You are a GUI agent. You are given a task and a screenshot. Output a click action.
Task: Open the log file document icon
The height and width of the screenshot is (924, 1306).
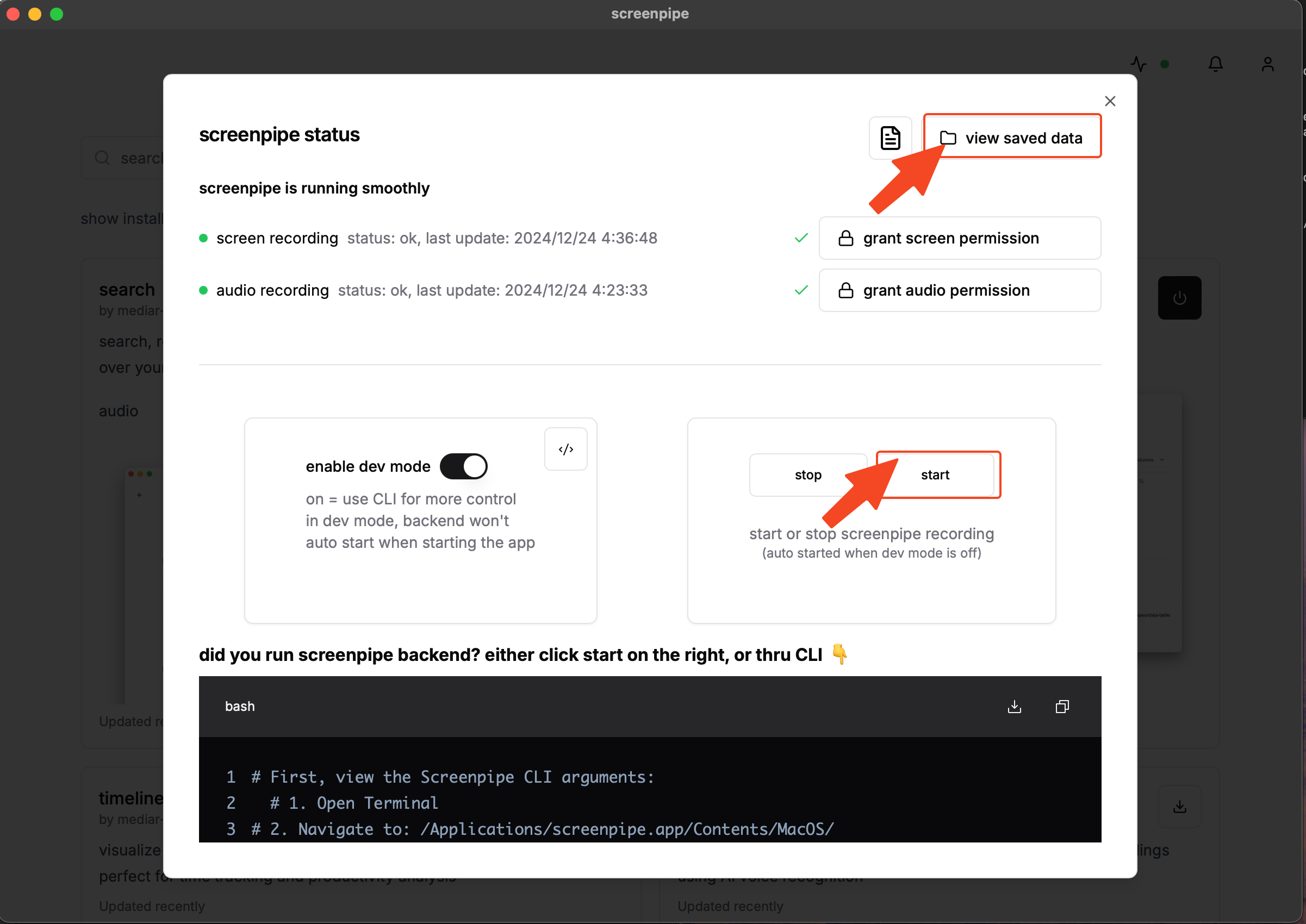point(890,138)
